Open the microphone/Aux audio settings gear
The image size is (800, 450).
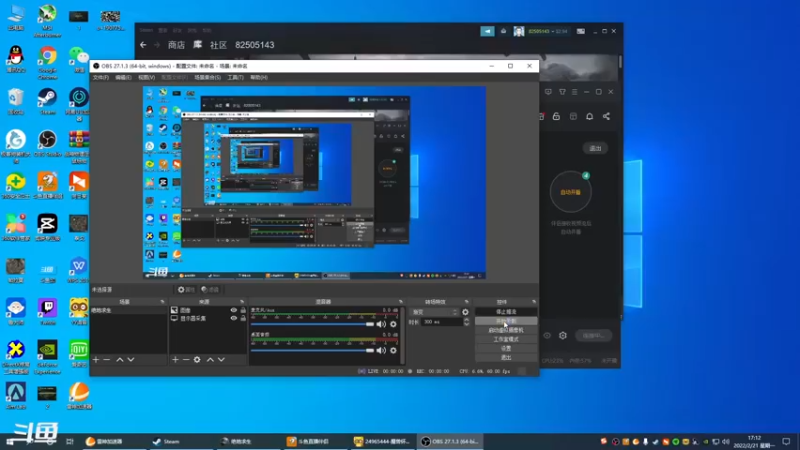pos(393,324)
